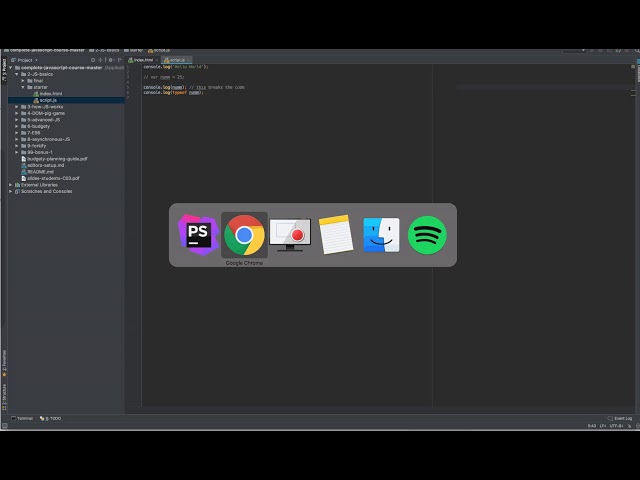
Task: Expand the final folder
Action: [x=23, y=81]
